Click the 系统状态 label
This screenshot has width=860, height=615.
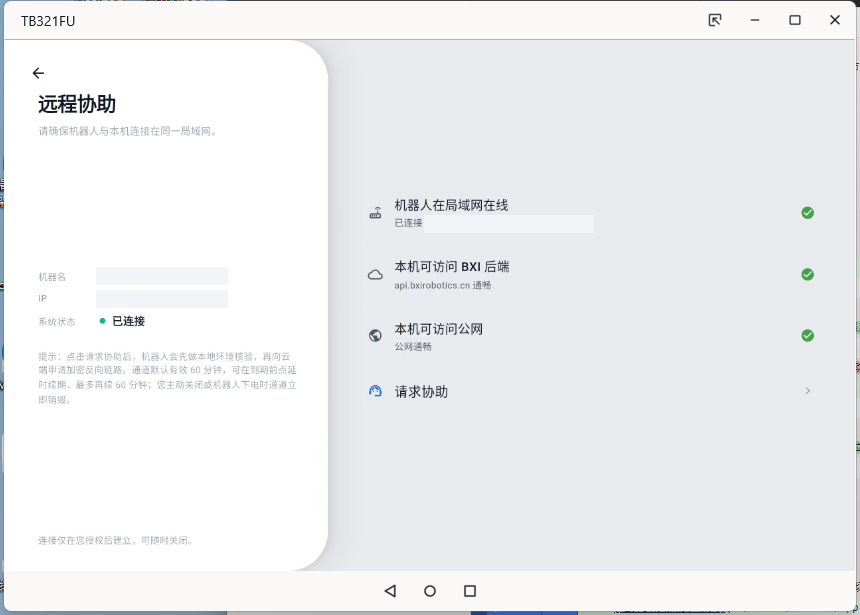coord(57,321)
